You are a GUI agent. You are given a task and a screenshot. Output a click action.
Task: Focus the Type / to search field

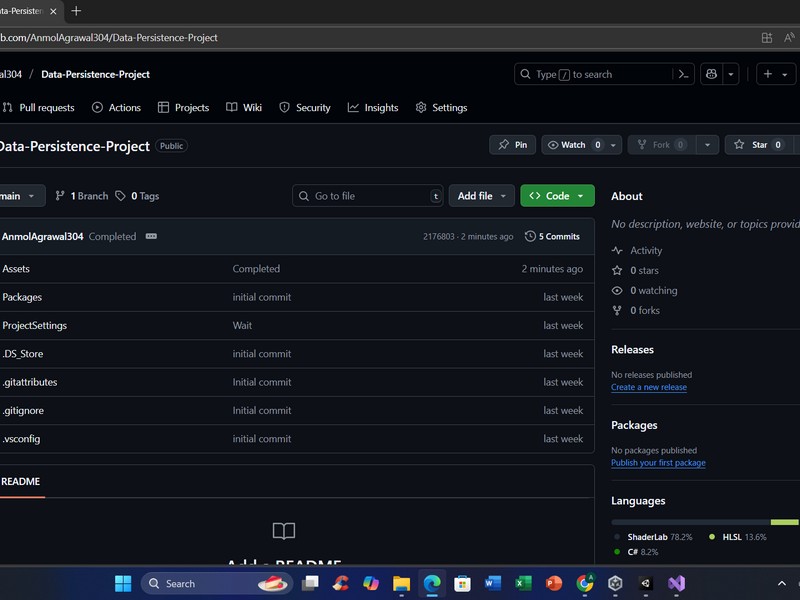click(x=604, y=74)
